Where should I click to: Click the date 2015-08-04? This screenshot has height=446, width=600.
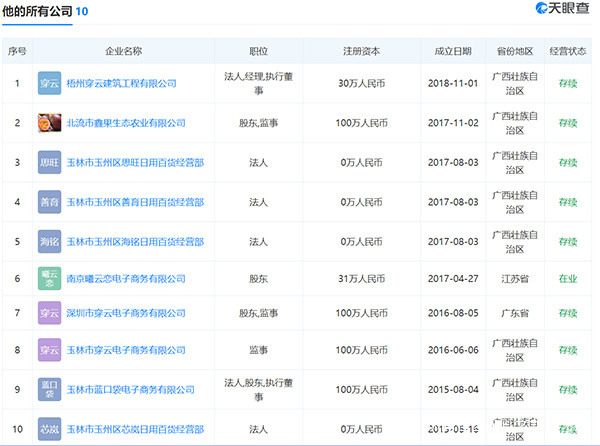click(x=453, y=389)
